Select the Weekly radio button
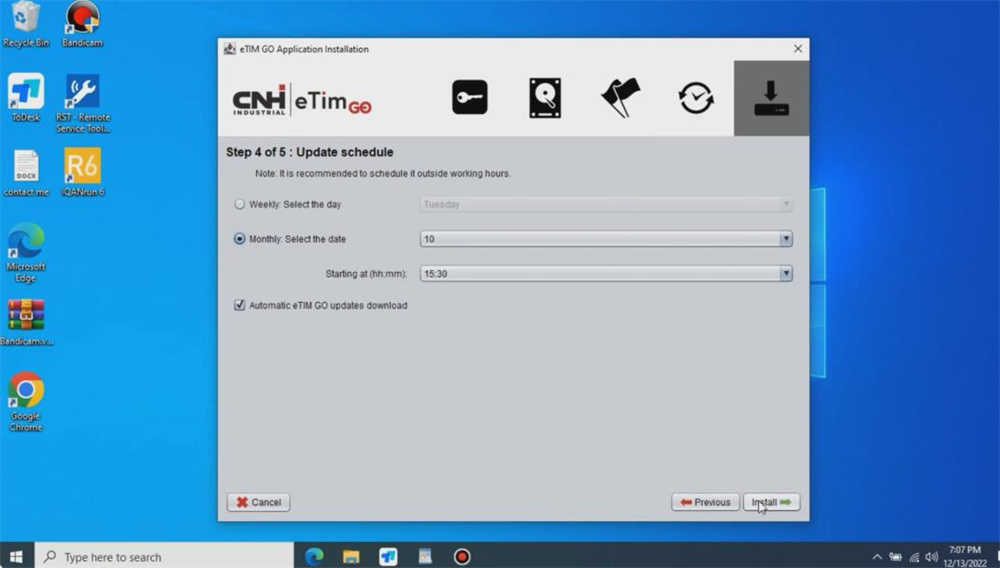Screen dimensions: 1000x568 pos(239,204)
